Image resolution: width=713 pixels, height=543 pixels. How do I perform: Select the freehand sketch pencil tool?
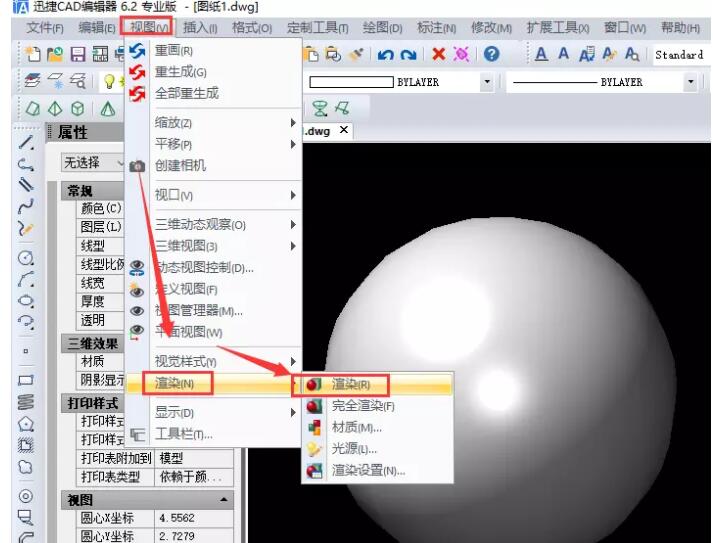coord(26,227)
